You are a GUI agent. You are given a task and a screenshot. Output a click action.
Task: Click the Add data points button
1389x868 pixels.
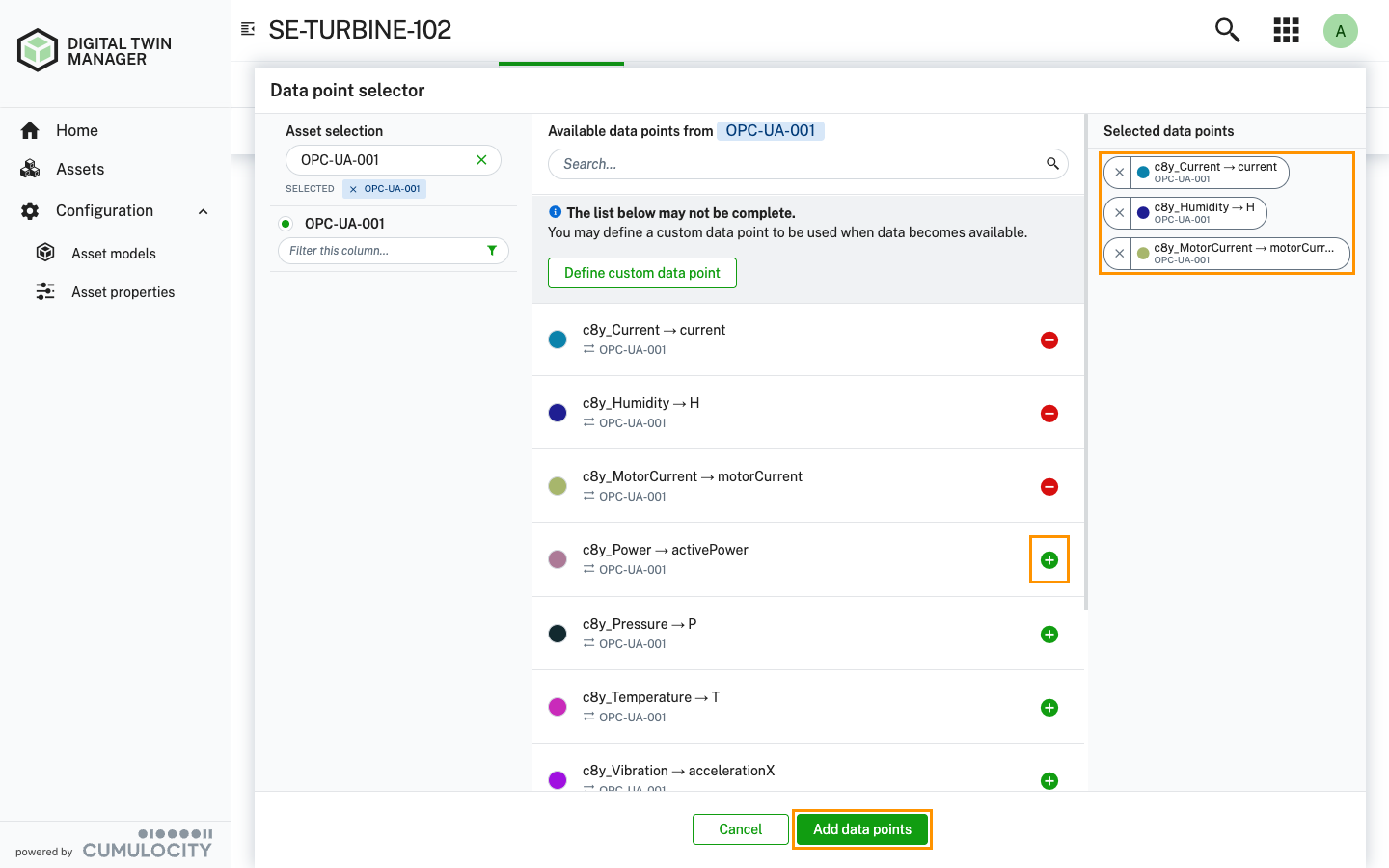(861, 828)
